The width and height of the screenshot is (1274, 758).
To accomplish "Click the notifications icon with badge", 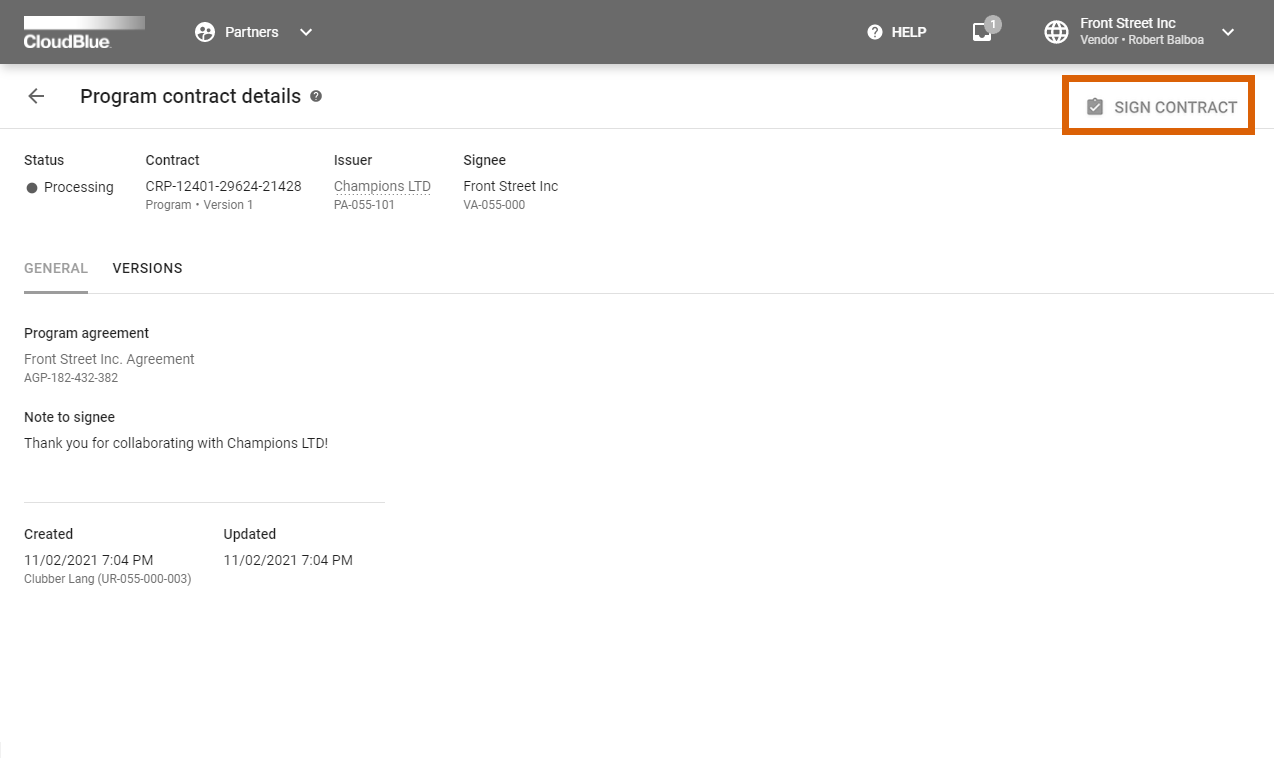I will click(982, 32).
